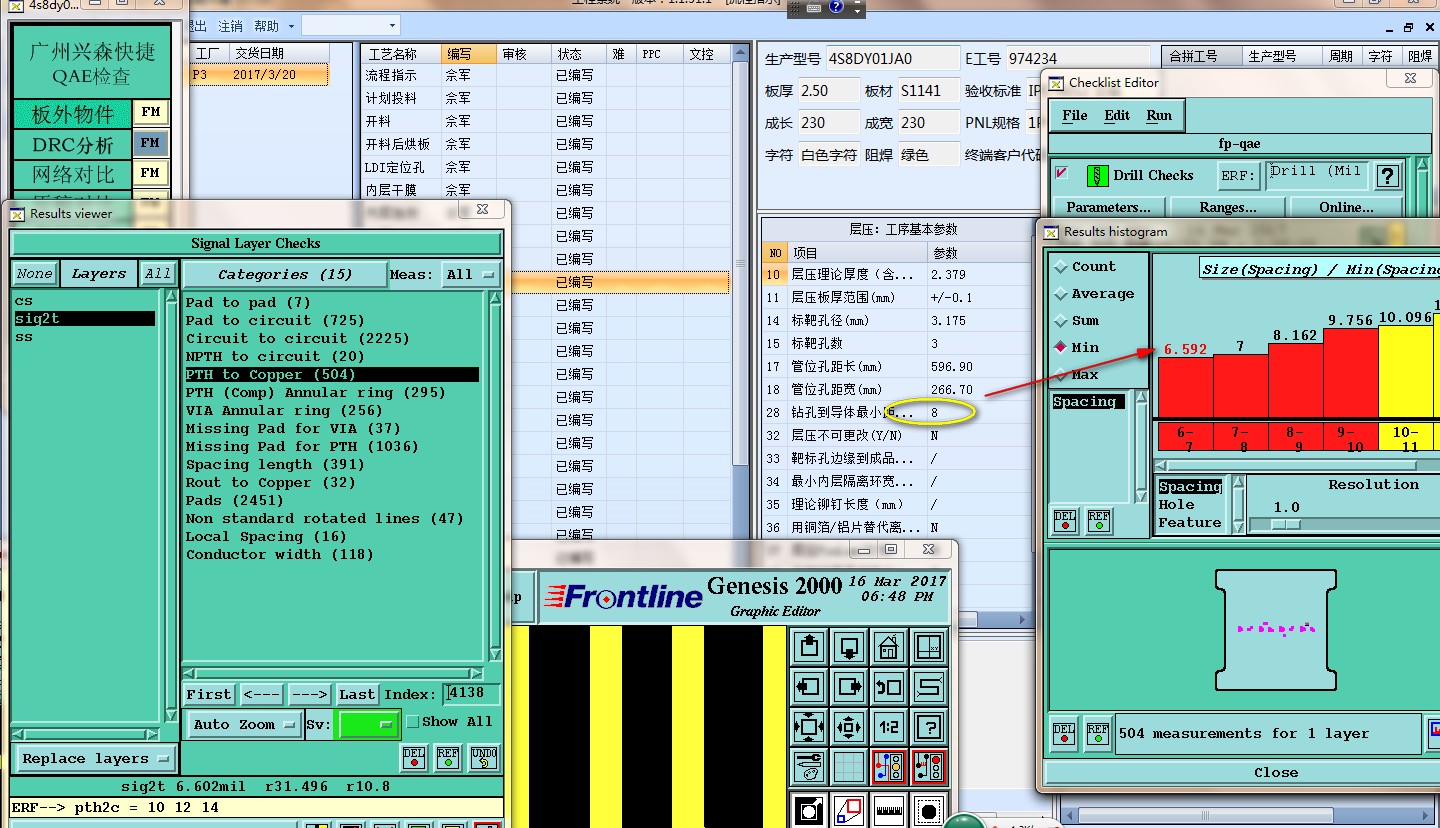The width and height of the screenshot is (1440, 828).
Task: Click DEL icon in Results viewer
Action: coord(415,758)
